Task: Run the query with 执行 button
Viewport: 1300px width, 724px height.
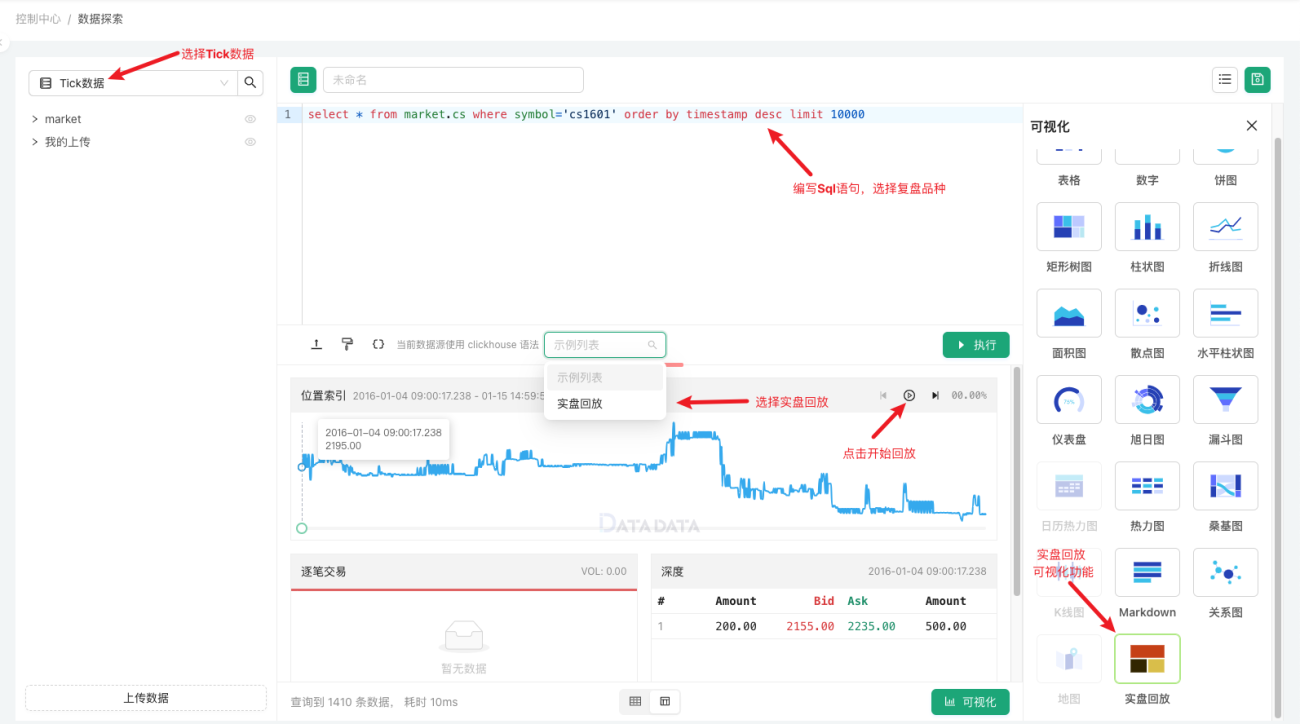Action: pos(976,345)
